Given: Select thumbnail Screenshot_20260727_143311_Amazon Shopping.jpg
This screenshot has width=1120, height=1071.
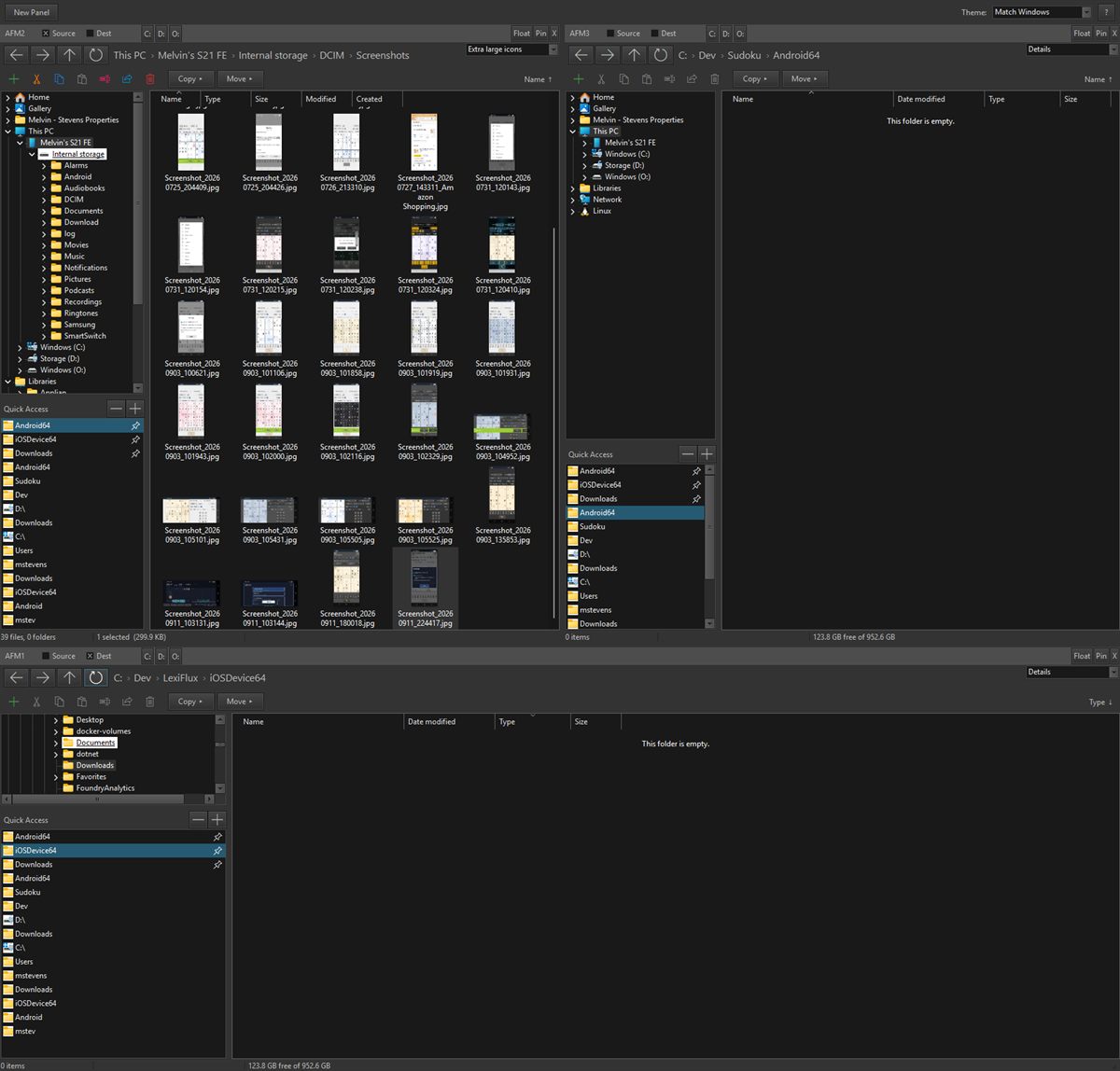Looking at the screenshot, I should pyautogui.click(x=425, y=162).
